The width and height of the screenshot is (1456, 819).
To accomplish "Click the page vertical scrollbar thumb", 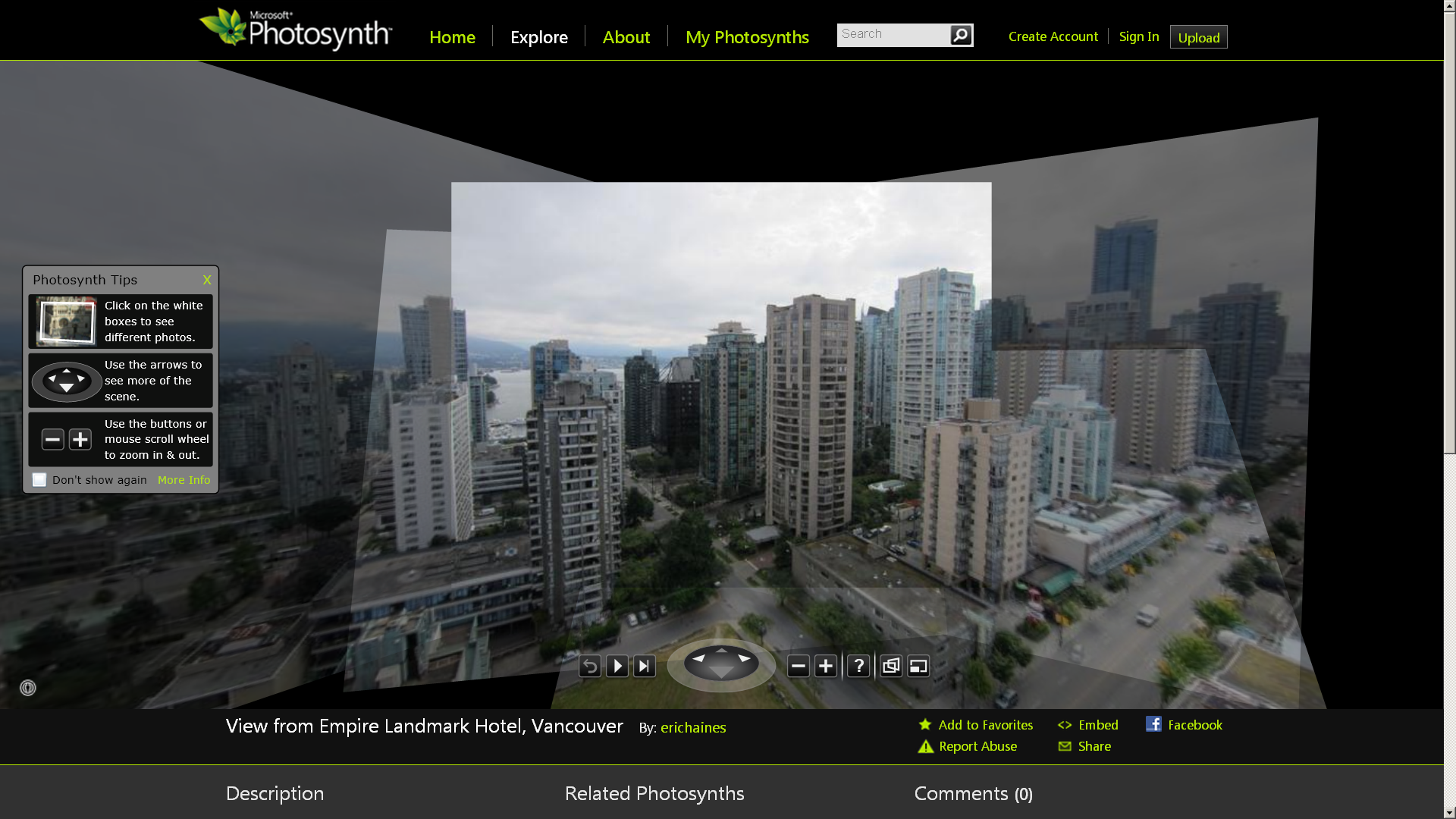I will 1450,234.
